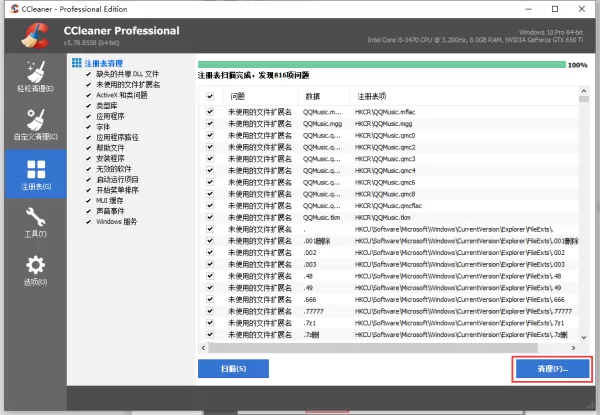Click the vertical scrollbar up arrow
600x415 pixels.
584,91
